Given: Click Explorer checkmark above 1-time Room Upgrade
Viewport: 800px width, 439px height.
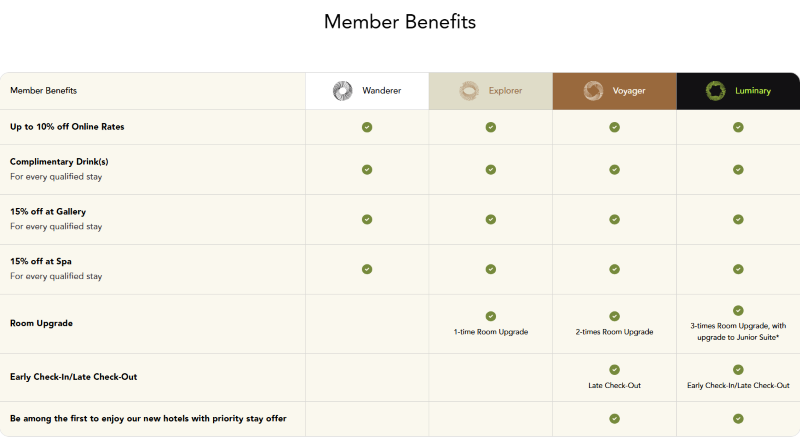Looking at the screenshot, I should (491, 316).
